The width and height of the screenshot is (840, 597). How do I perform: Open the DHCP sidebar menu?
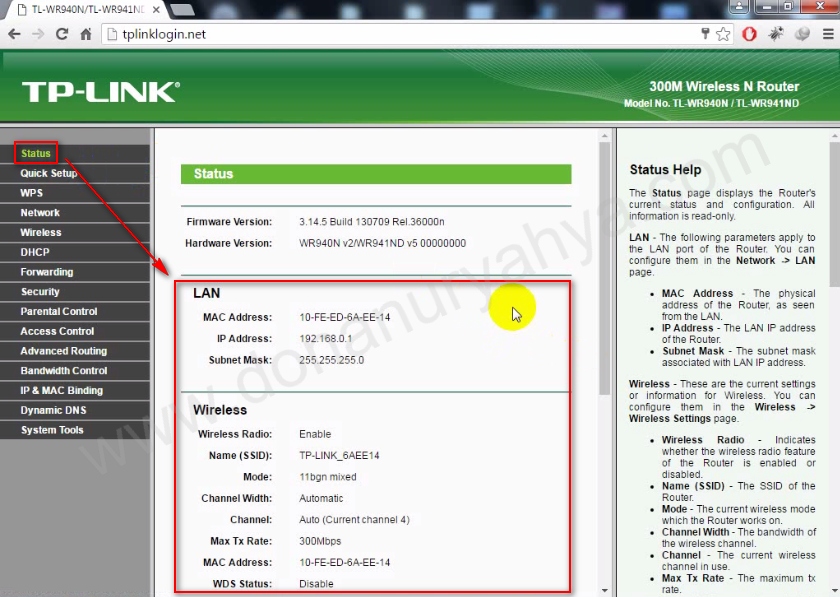(75, 252)
